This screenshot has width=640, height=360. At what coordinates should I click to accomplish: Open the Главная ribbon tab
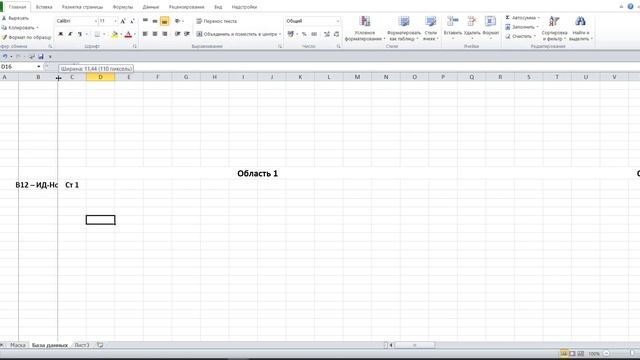(x=17, y=7)
